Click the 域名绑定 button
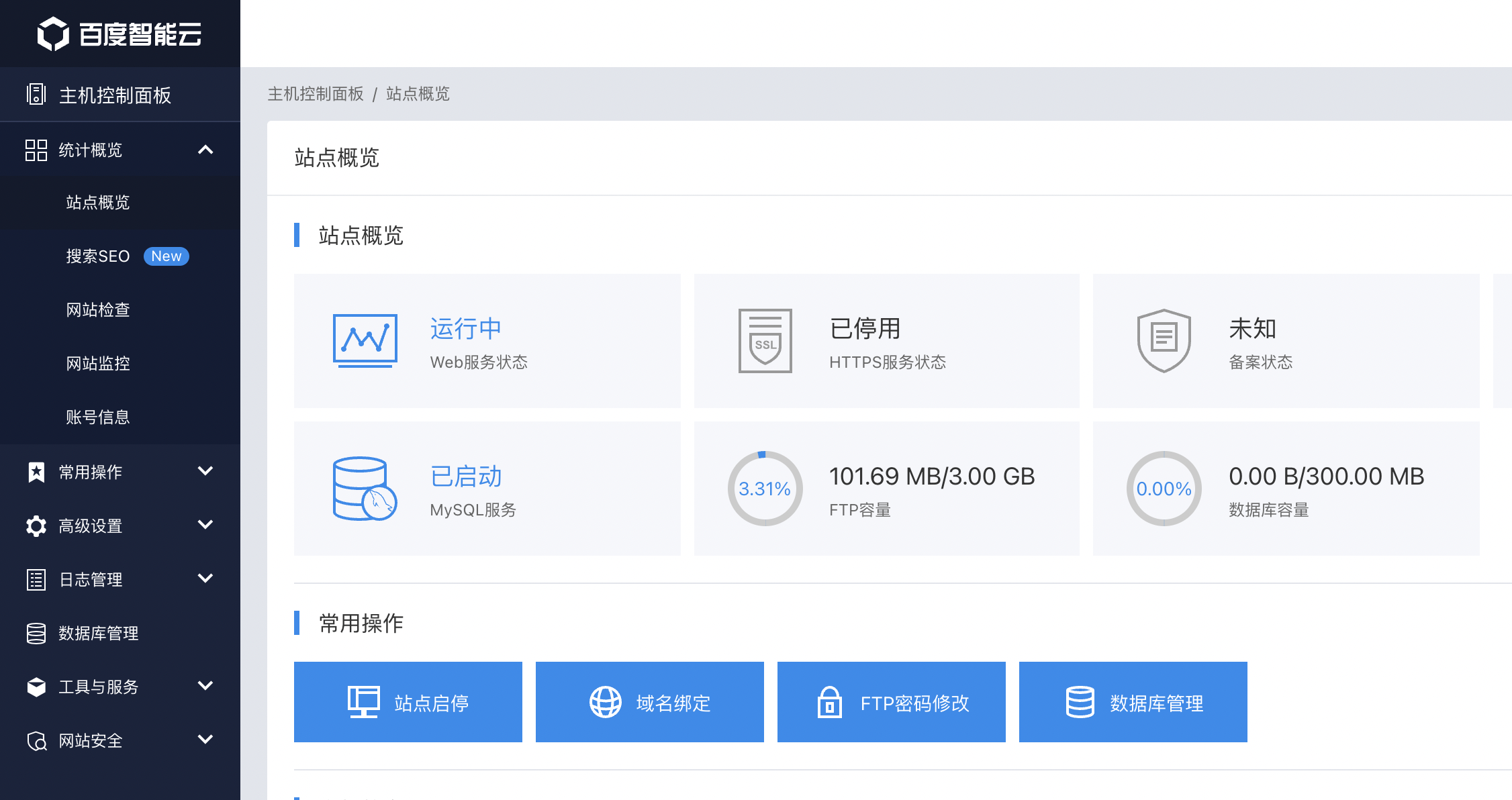1512x800 pixels. point(650,702)
